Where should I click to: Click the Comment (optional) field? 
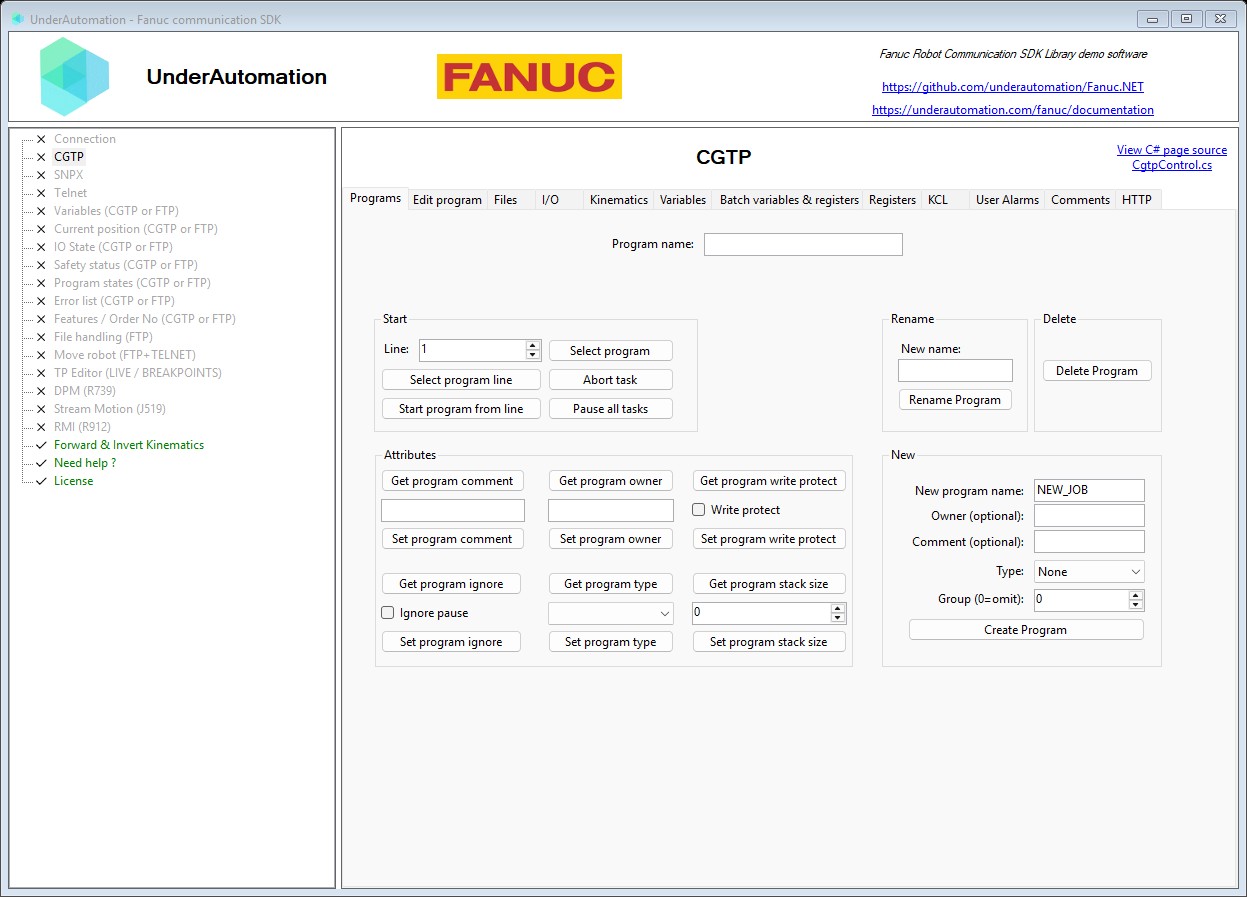1089,542
